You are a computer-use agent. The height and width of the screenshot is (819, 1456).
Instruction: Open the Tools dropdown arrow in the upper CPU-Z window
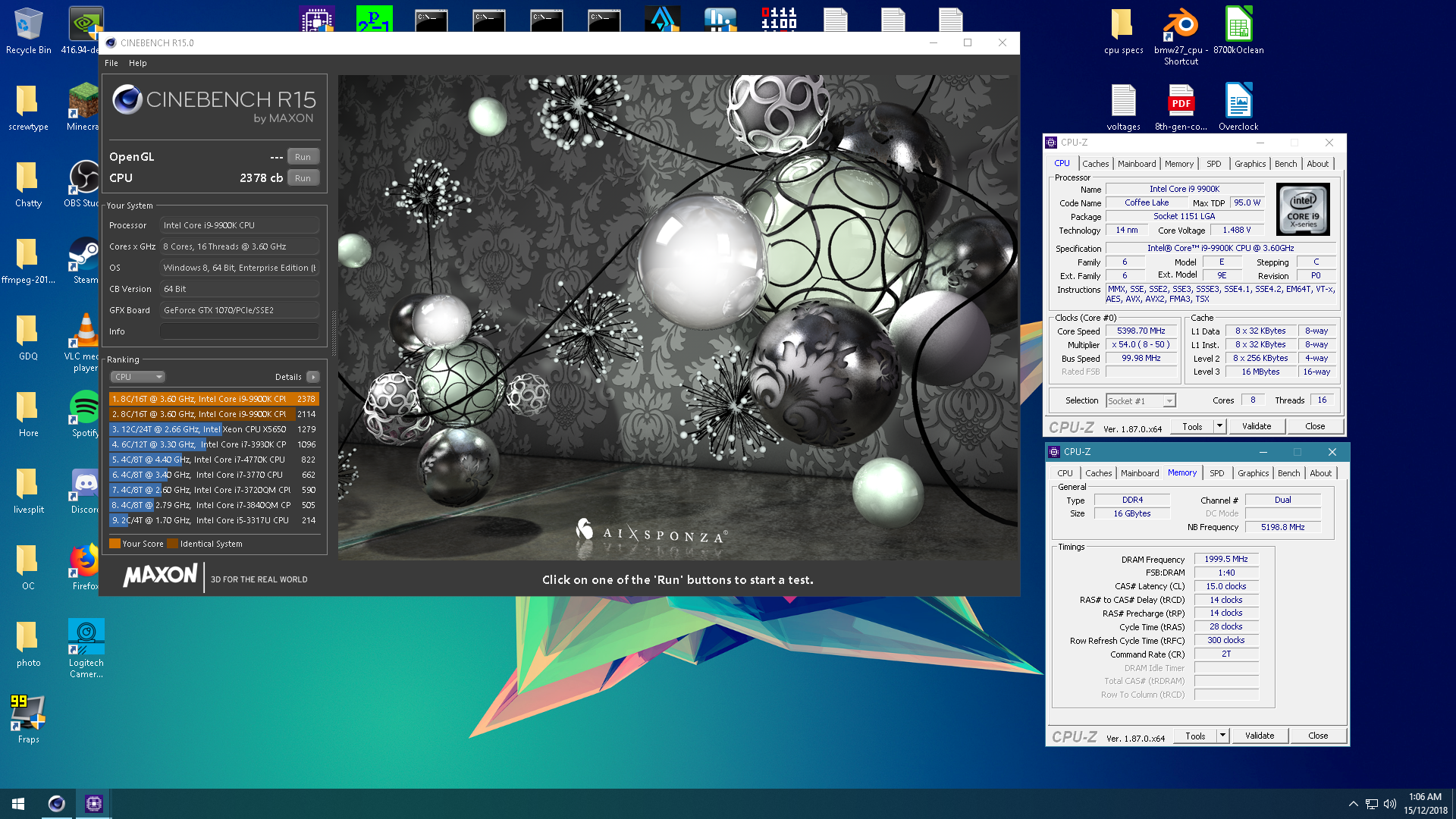pyautogui.click(x=1219, y=426)
